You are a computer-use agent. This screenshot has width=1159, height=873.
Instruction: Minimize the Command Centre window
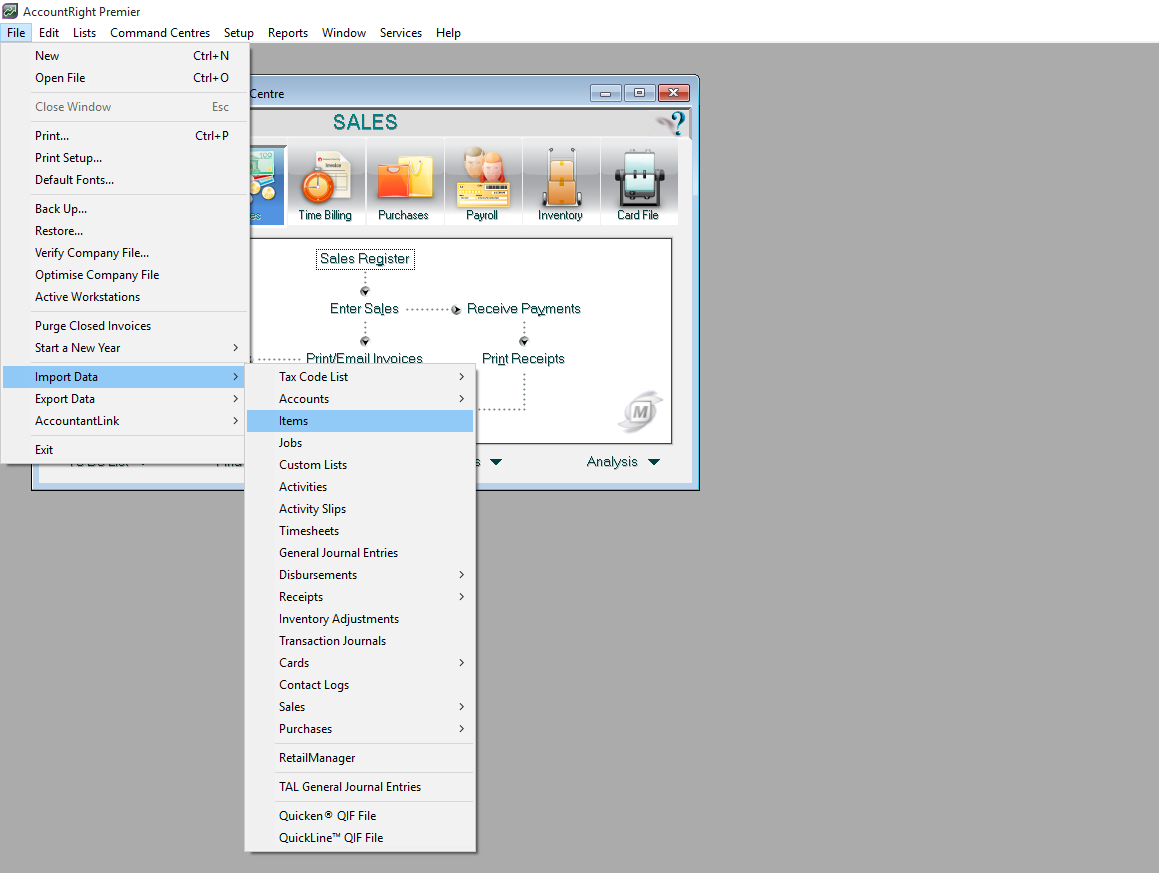point(605,93)
